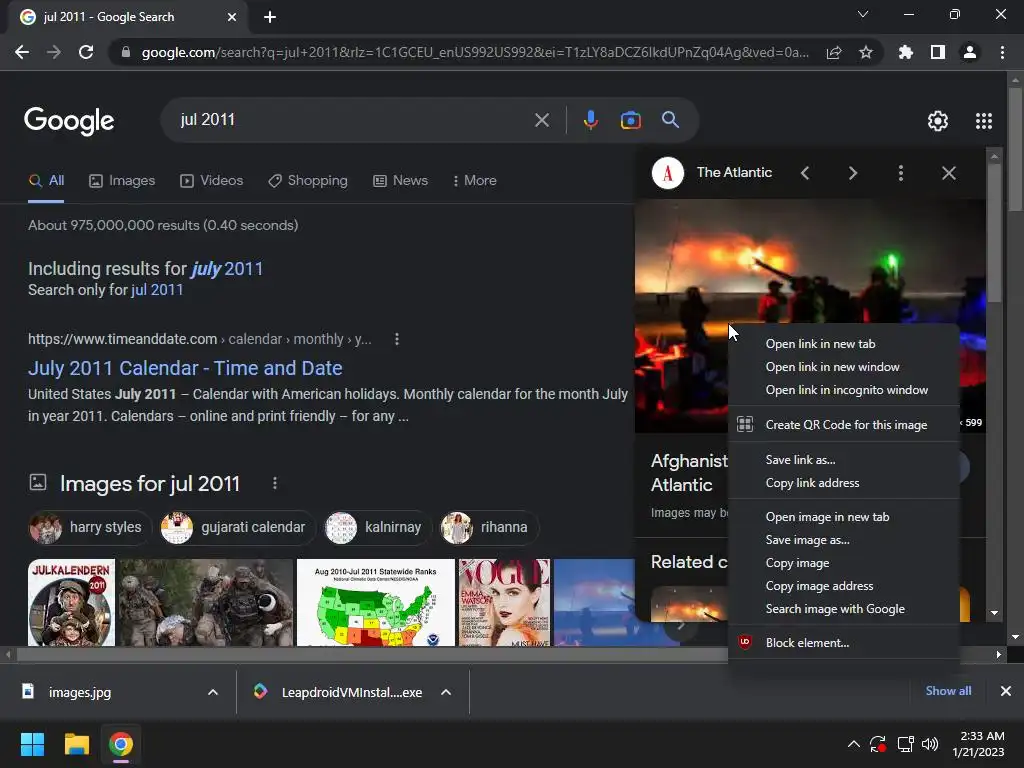Search by image with Google Lens camera
This screenshot has height=768, width=1024.
click(630, 120)
